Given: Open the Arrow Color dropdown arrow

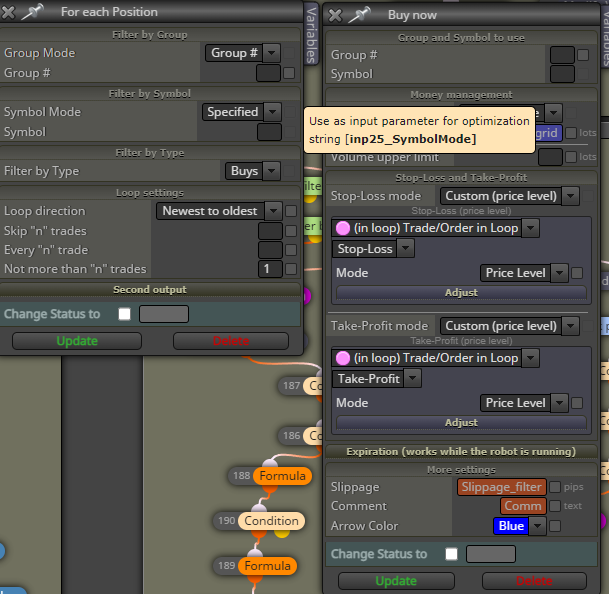Looking at the screenshot, I should [x=538, y=526].
